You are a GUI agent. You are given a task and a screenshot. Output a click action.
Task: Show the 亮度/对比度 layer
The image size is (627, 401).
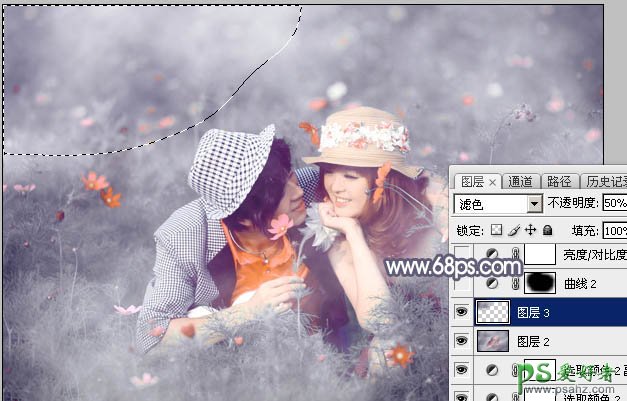[x=461, y=256]
